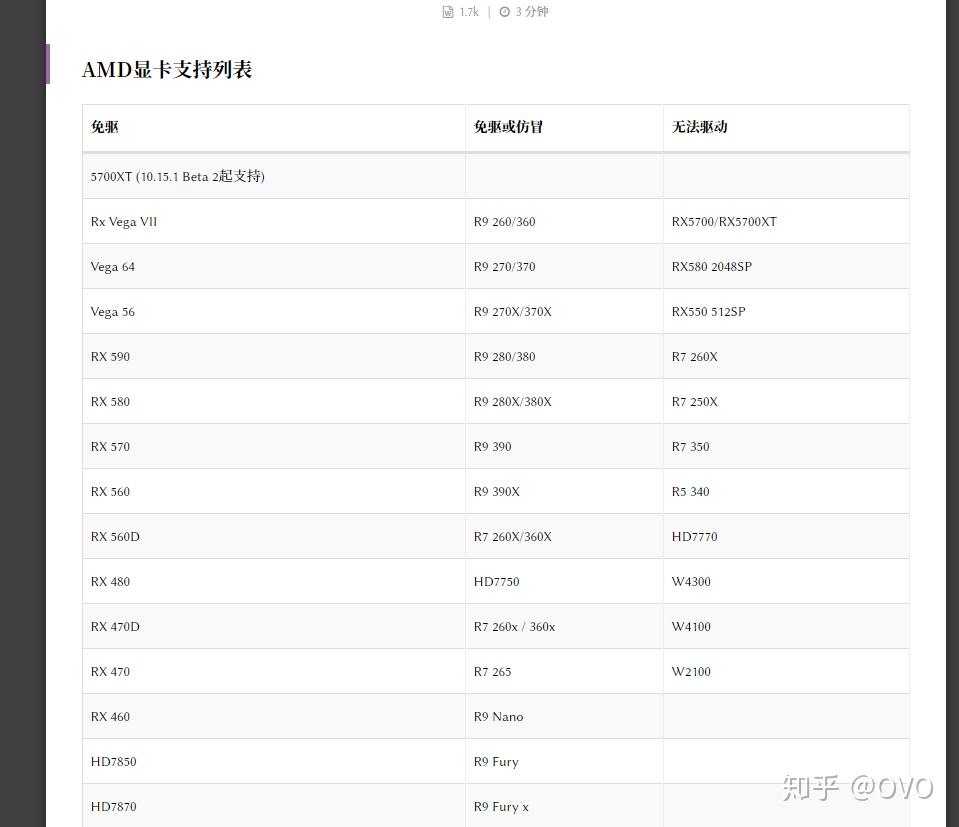Screen dimensions: 959x827
Task: Pick the 'R7 350' cell
Action: 786,446
